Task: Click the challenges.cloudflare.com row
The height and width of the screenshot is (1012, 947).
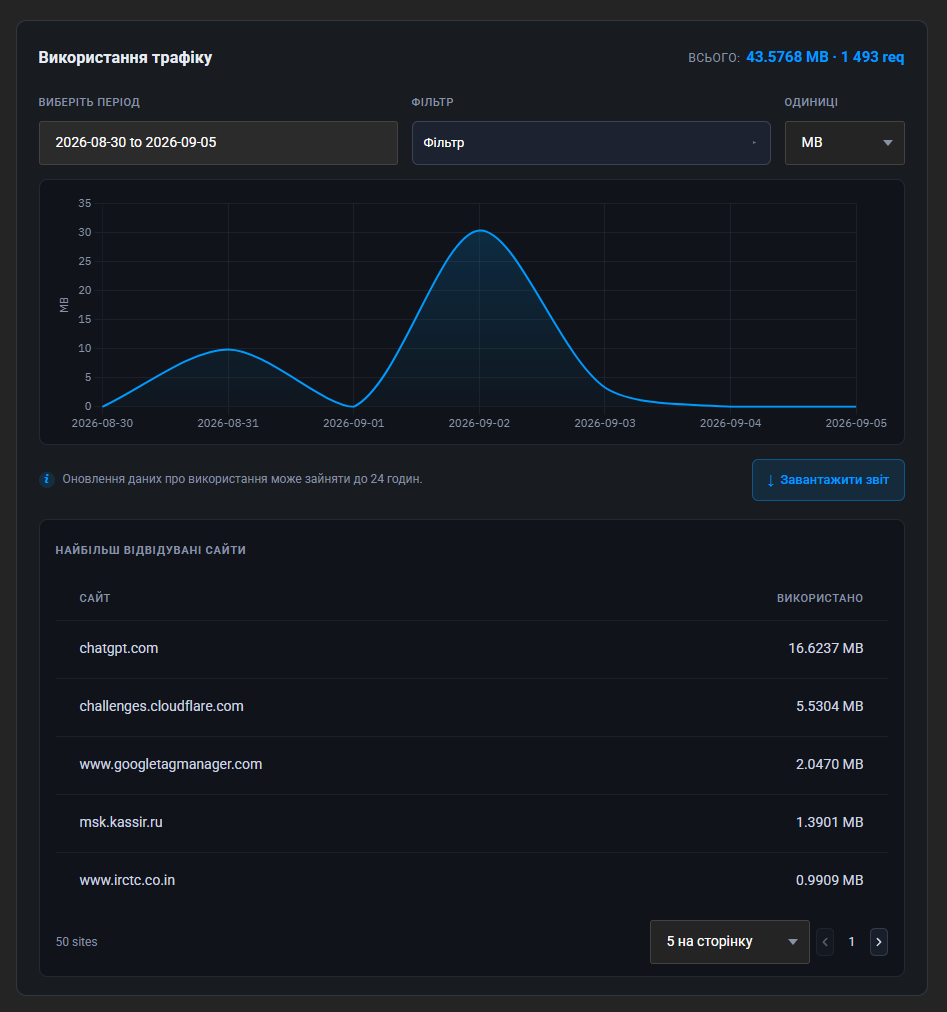Action: (x=472, y=707)
